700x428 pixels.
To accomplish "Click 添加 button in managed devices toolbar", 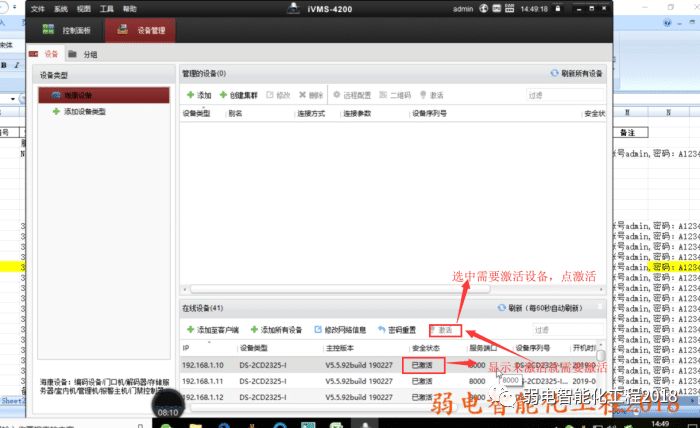I will [x=199, y=95].
